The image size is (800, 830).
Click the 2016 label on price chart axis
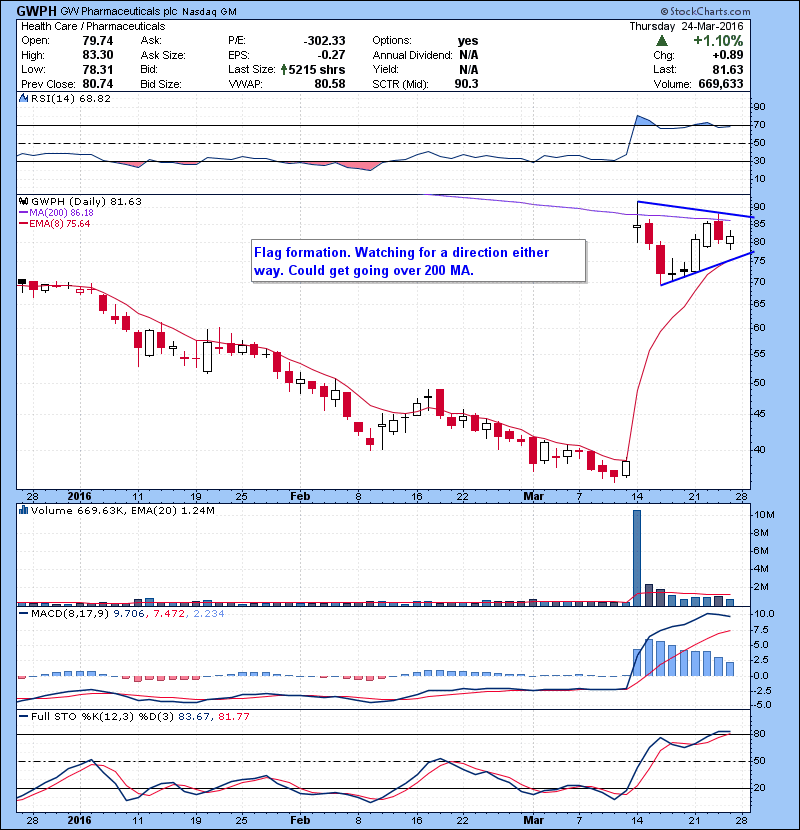pyautogui.click(x=79, y=497)
